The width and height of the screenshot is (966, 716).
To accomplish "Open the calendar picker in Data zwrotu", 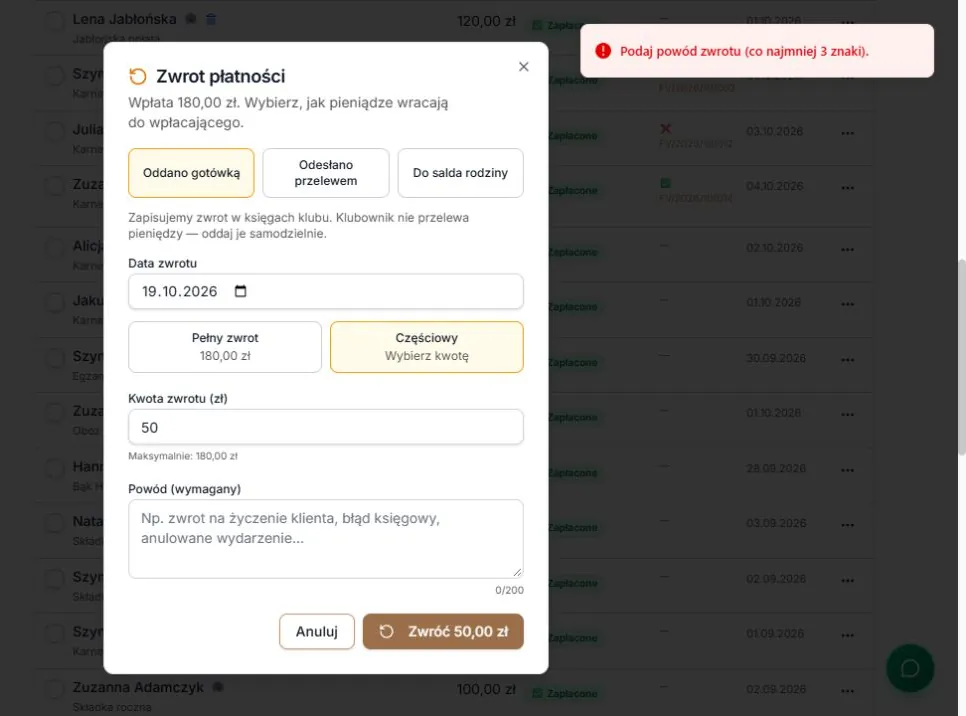I will [x=240, y=291].
